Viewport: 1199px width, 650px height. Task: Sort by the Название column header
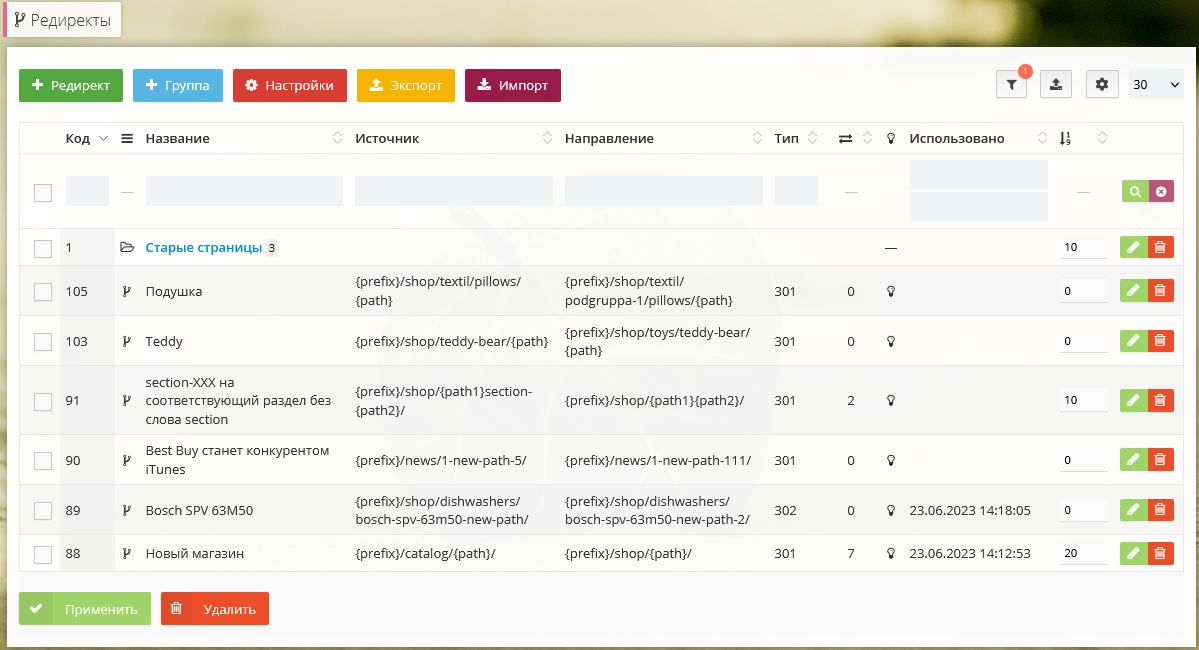click(x=177, y=138)
